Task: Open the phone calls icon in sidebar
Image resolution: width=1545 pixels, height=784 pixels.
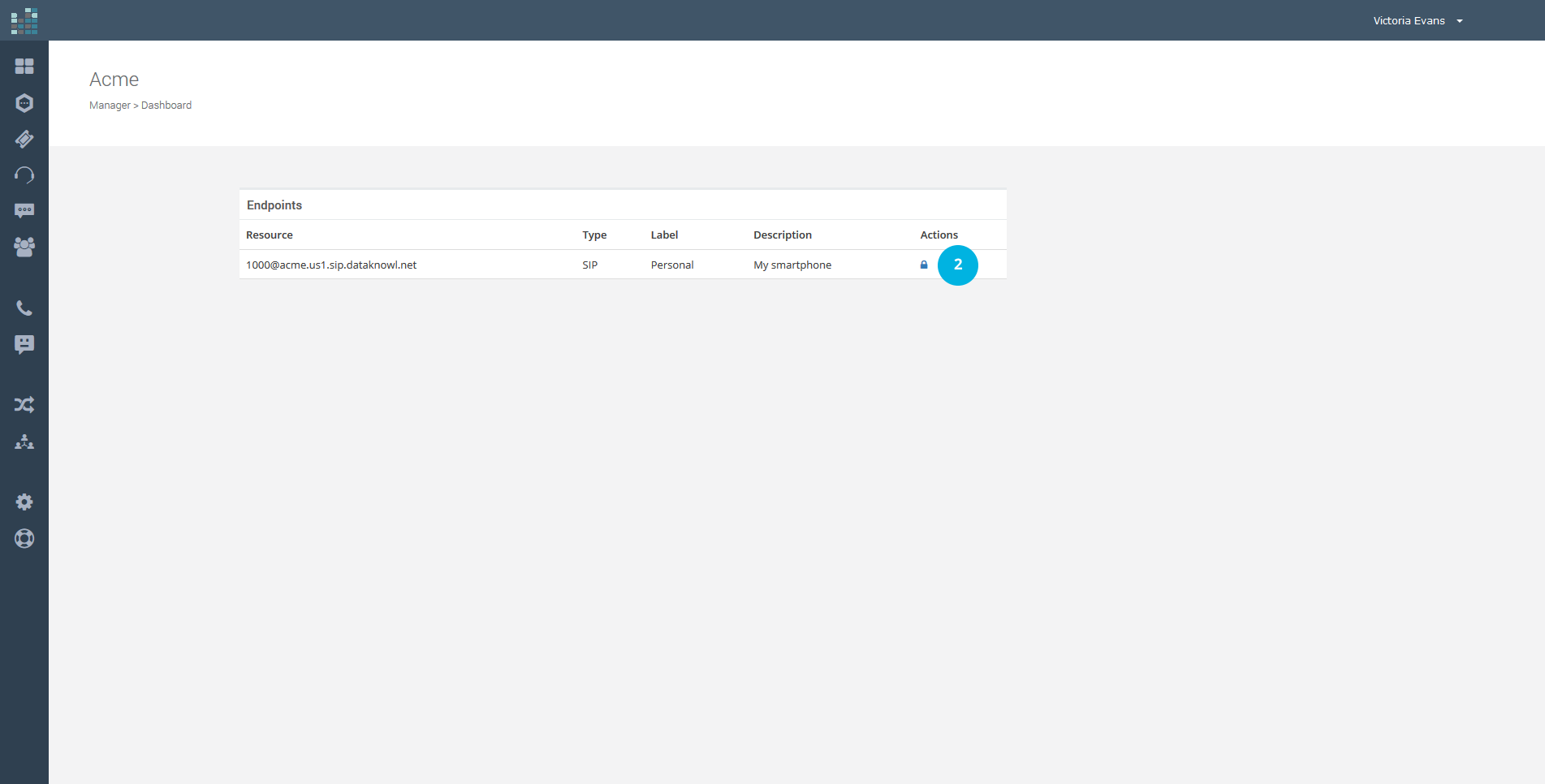Action: [x=24, y=308]
